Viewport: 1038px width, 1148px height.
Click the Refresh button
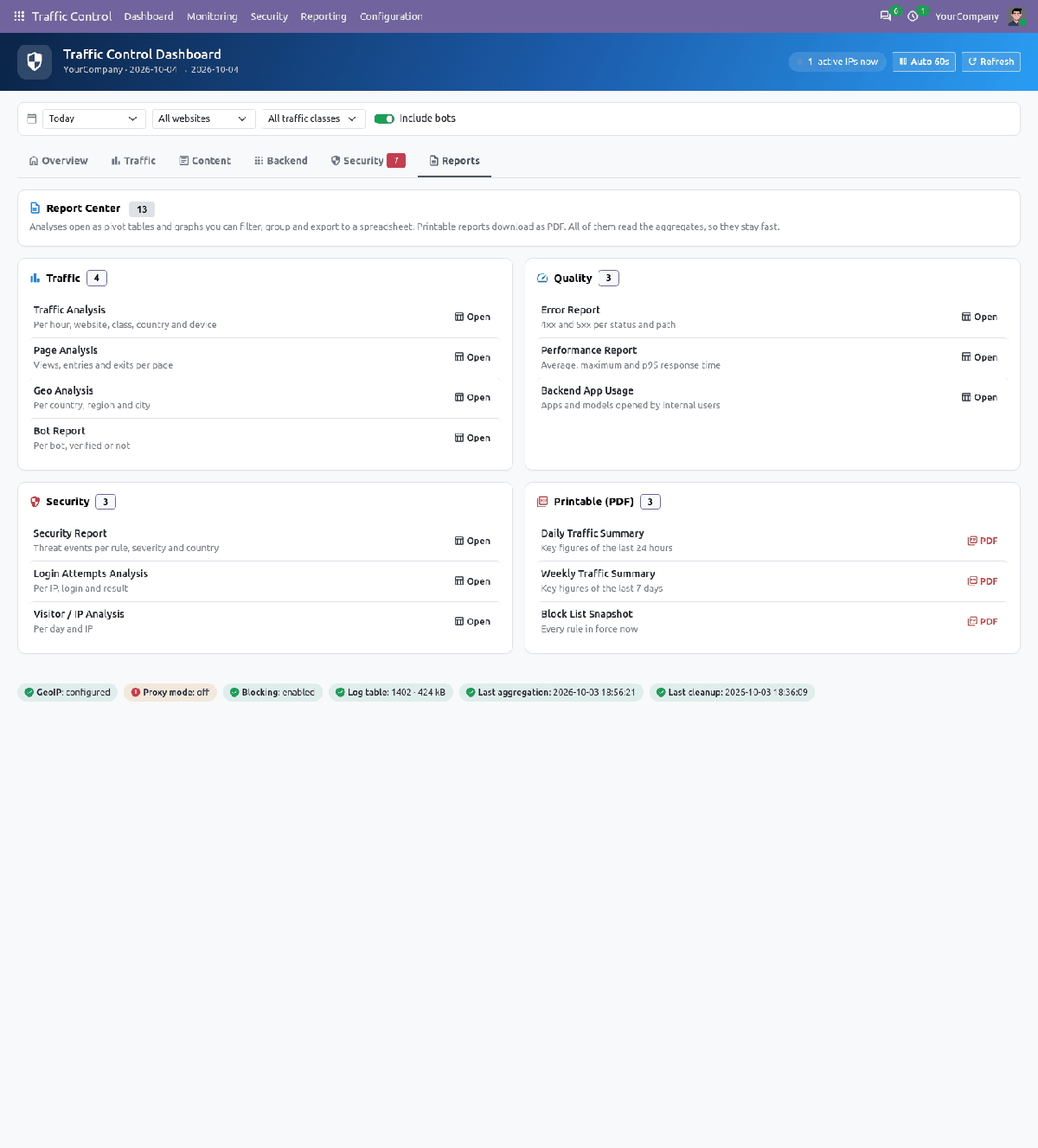[991, 61]
